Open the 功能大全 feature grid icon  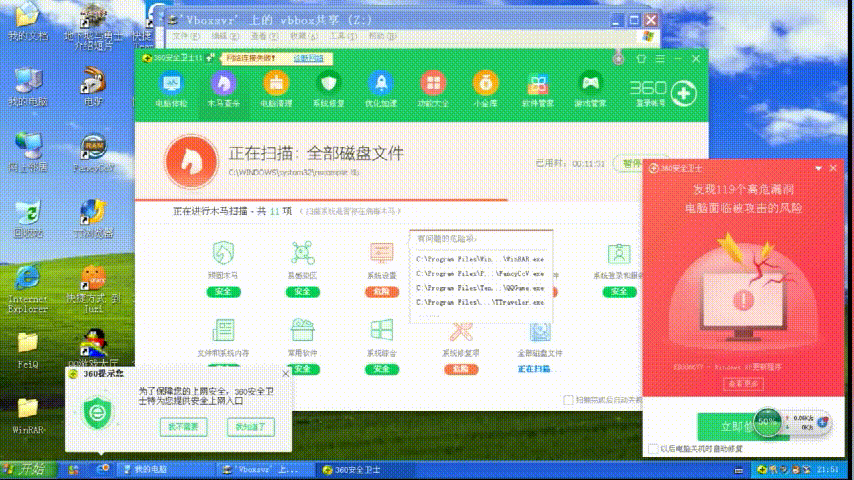click(433, 84)
